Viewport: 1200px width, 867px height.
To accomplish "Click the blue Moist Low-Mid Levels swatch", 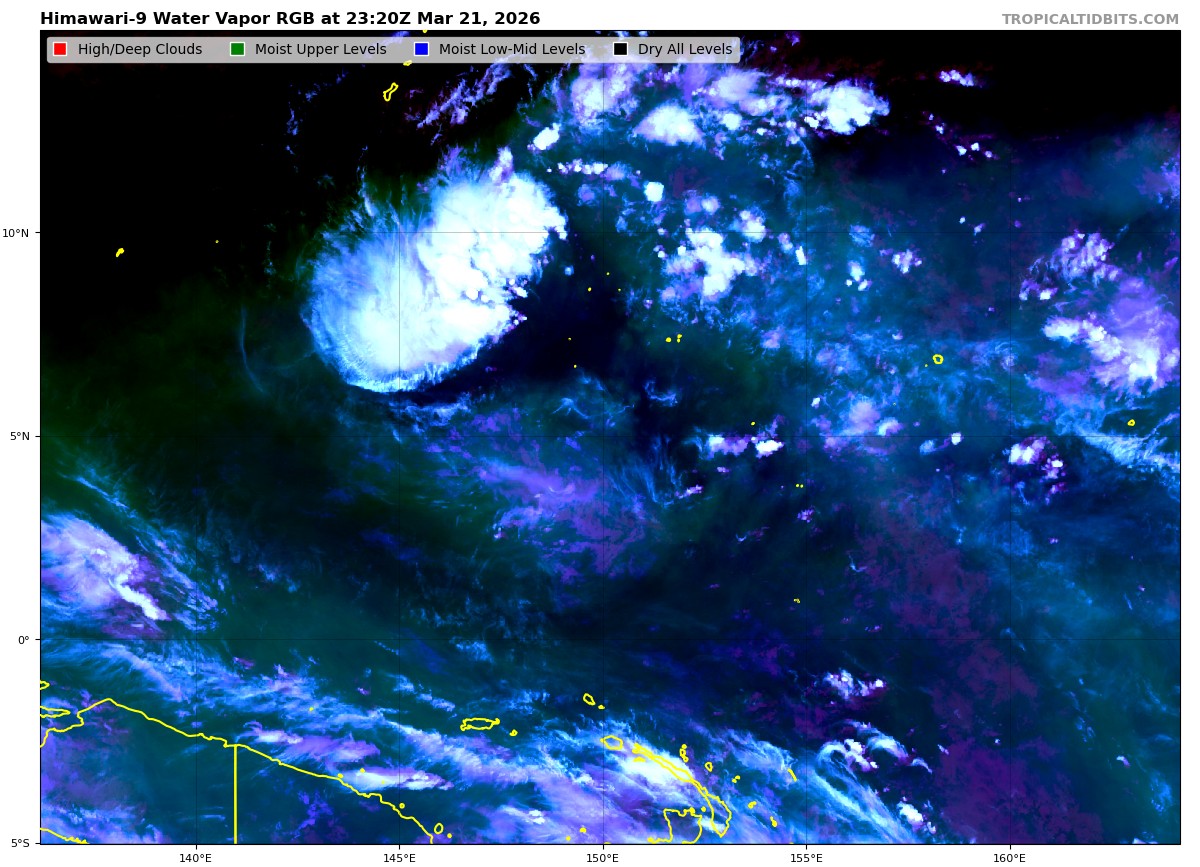I will (x=421, y=50).
